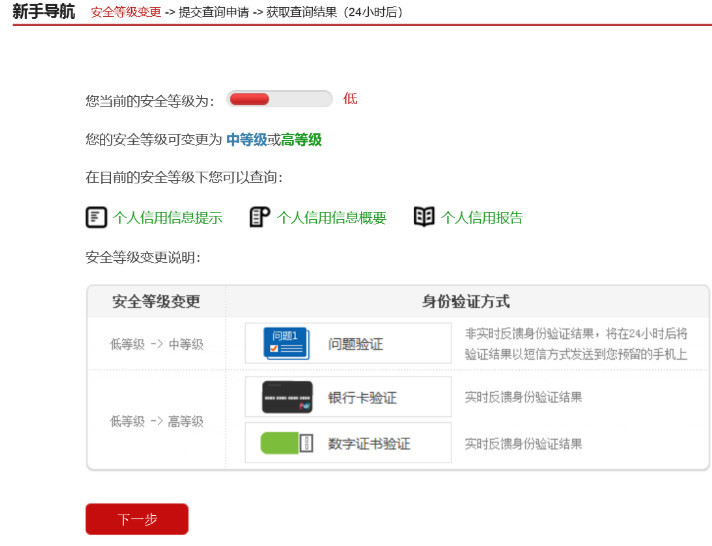The image size is (712, 546).
Task: Click the 问题1 questionnaire icon
Action: (x=287, y=343)
